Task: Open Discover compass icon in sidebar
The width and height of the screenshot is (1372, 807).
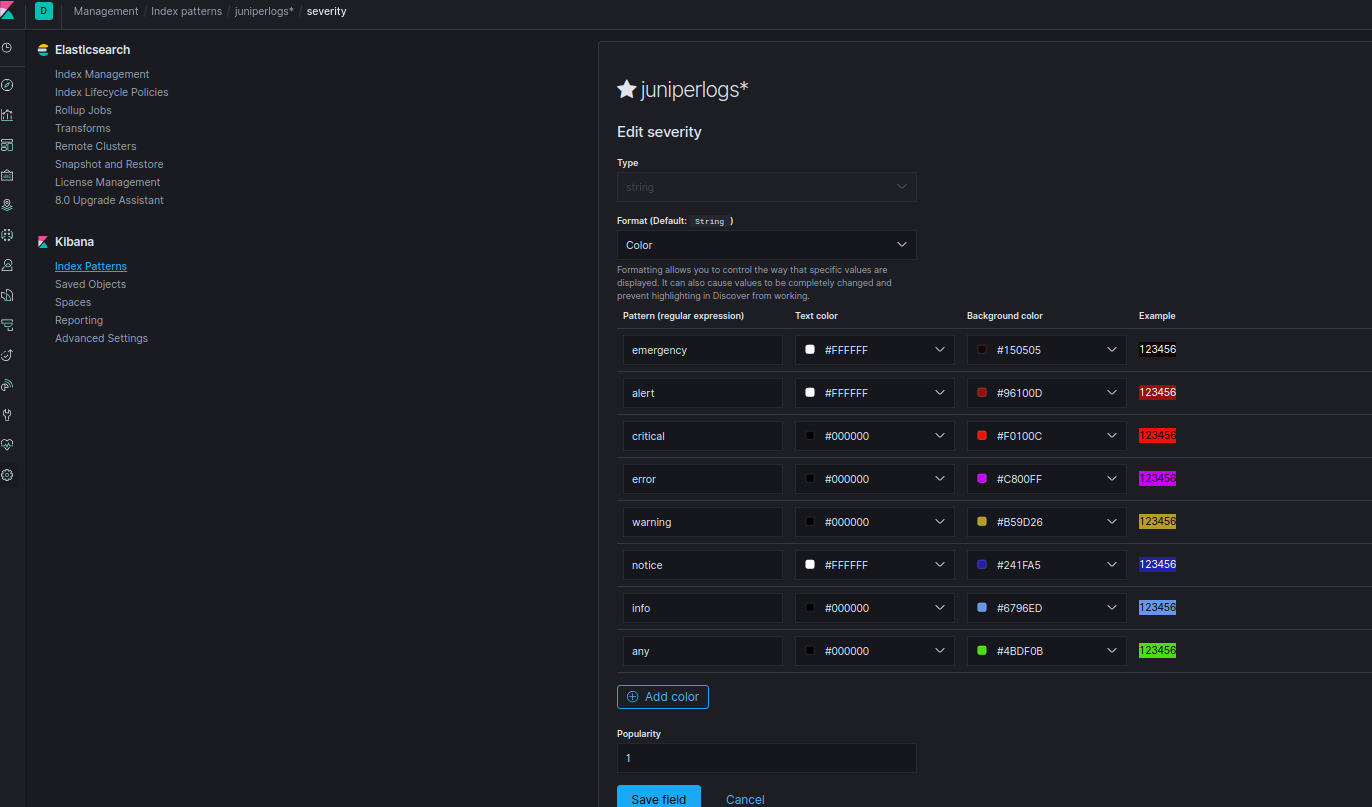Action: [7, 85]
